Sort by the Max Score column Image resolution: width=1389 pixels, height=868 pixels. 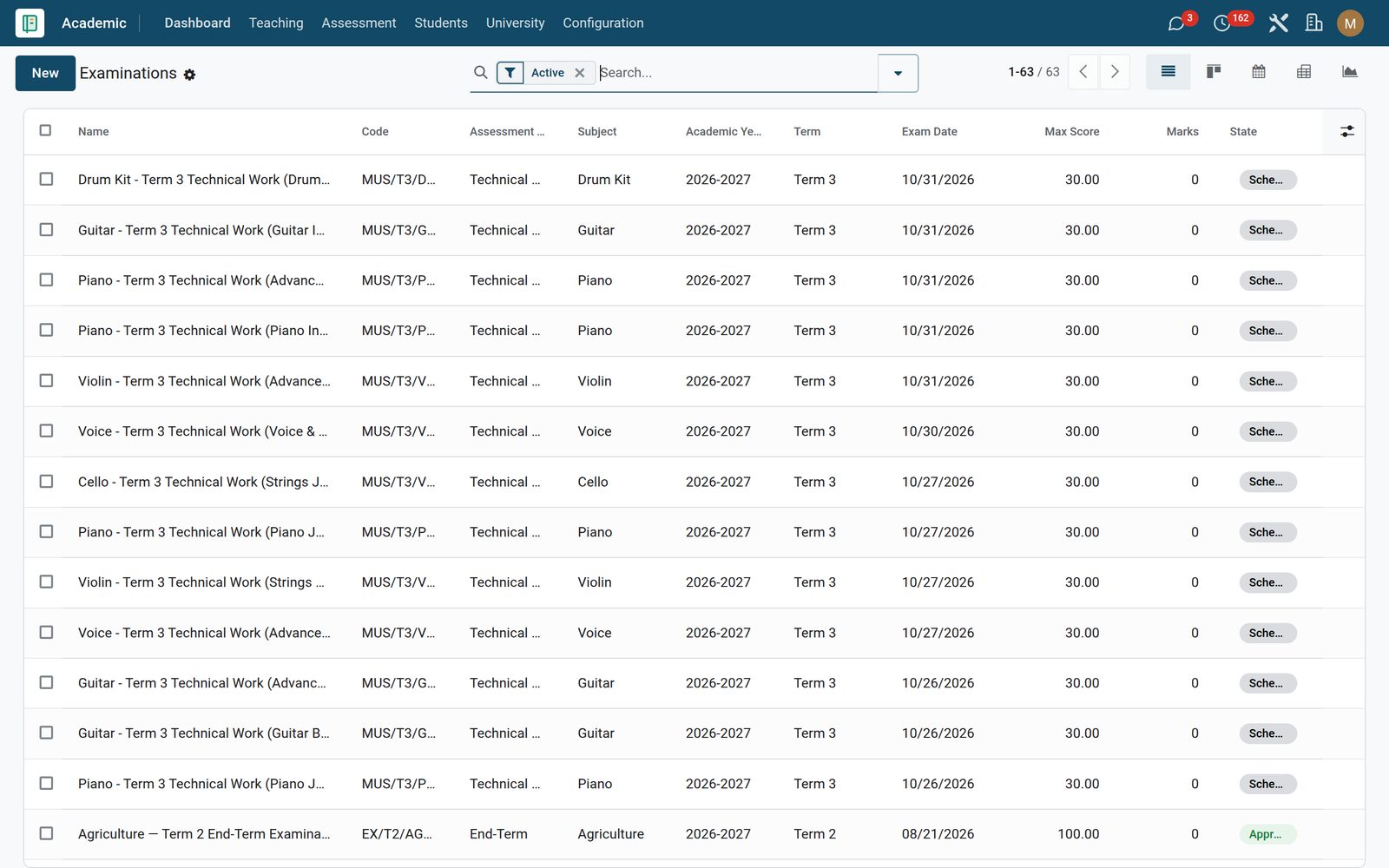pyautogui.click(x=1071, y=132)
